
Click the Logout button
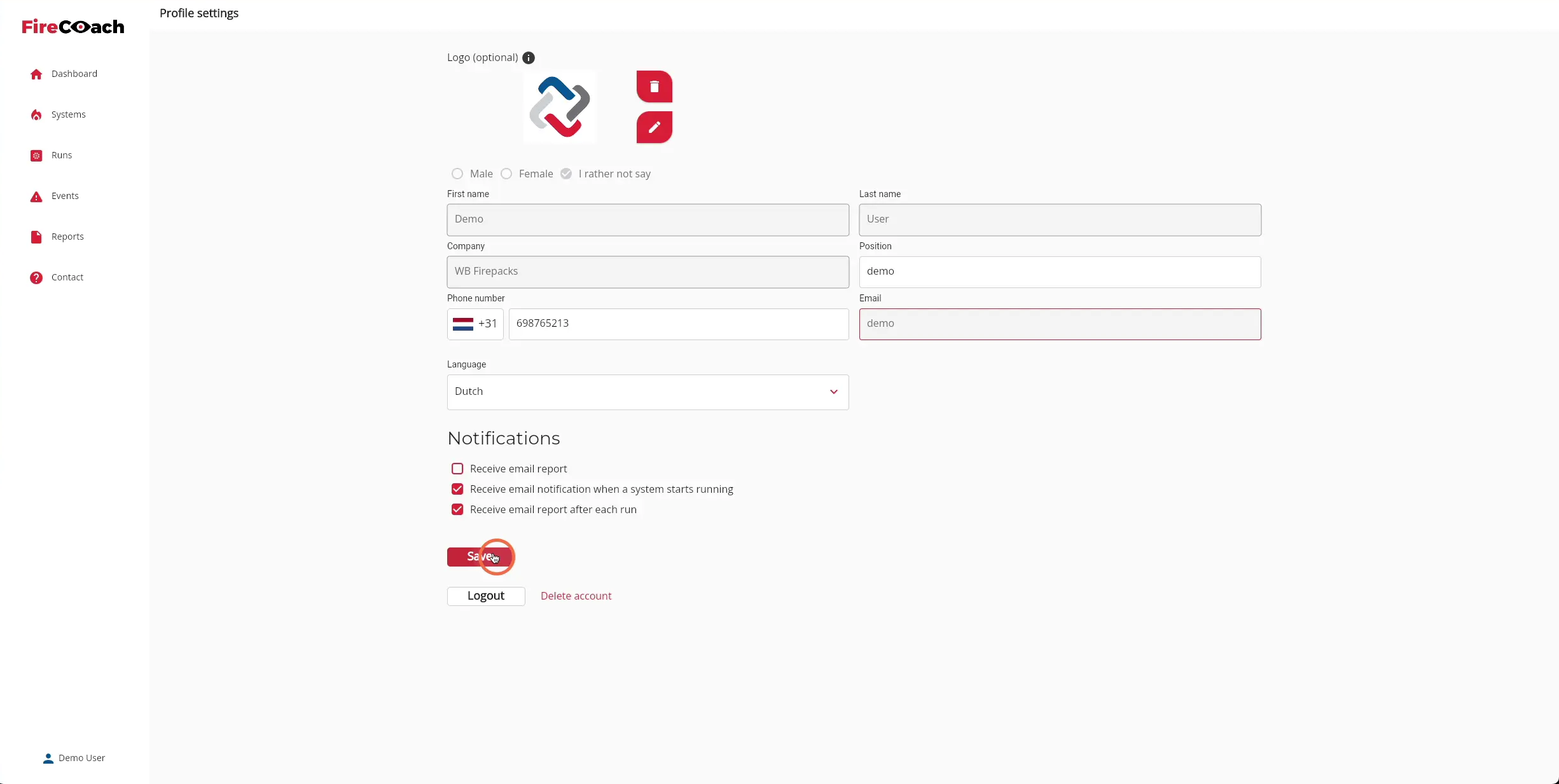click(x=486, y=596)
